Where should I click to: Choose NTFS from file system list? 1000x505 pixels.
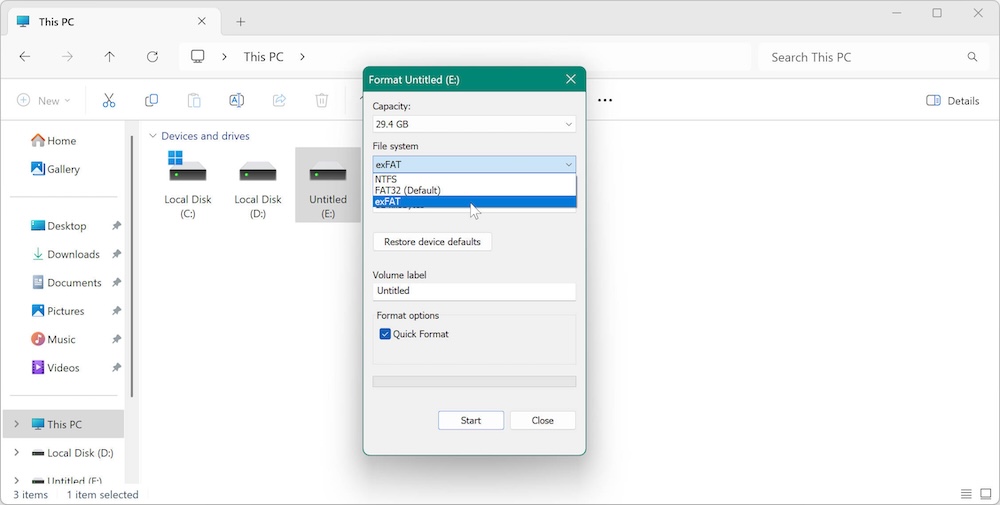coord(474,179)
